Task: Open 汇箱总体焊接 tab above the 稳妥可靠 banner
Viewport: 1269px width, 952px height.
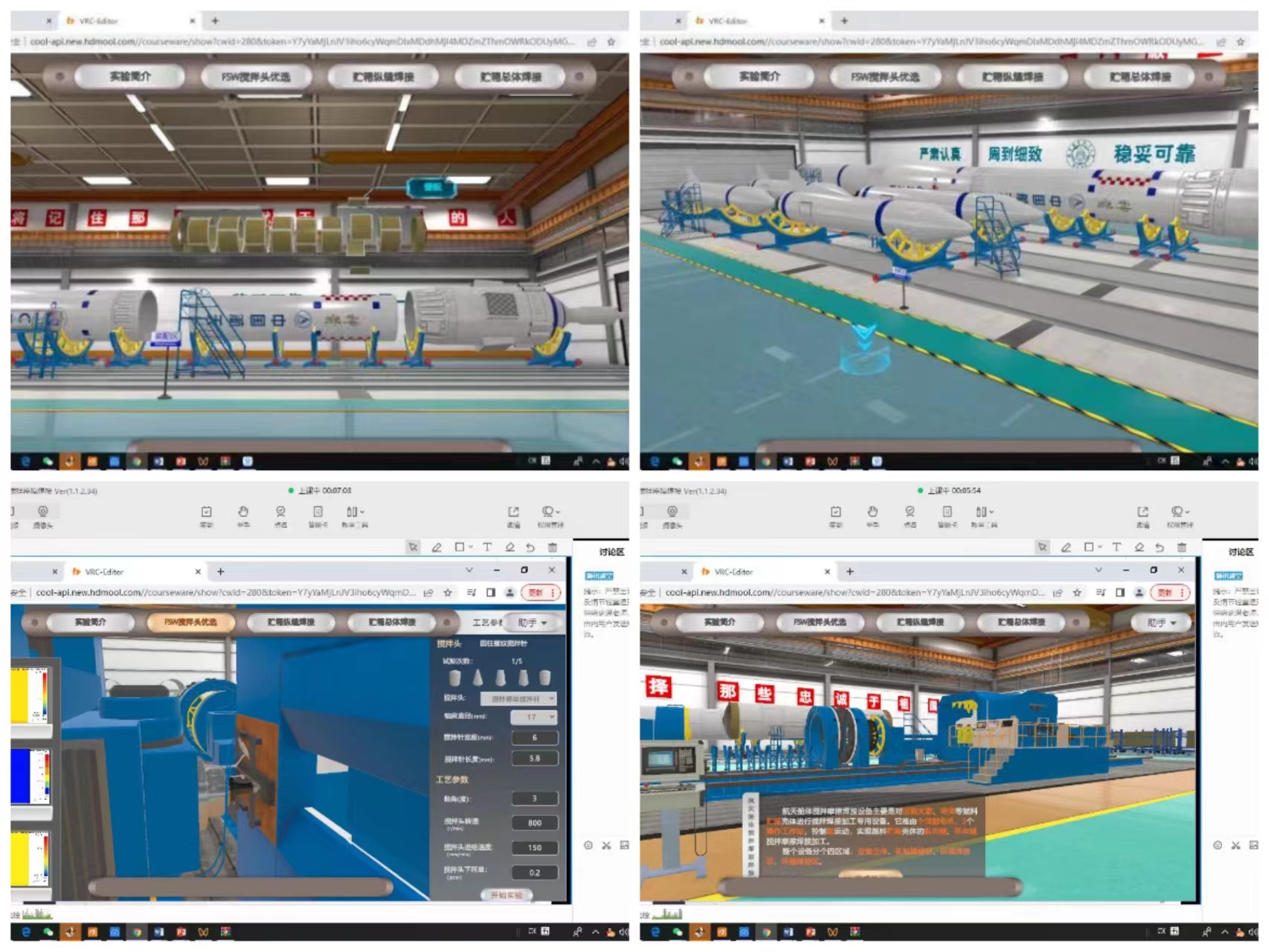Action: [1140, 77]
